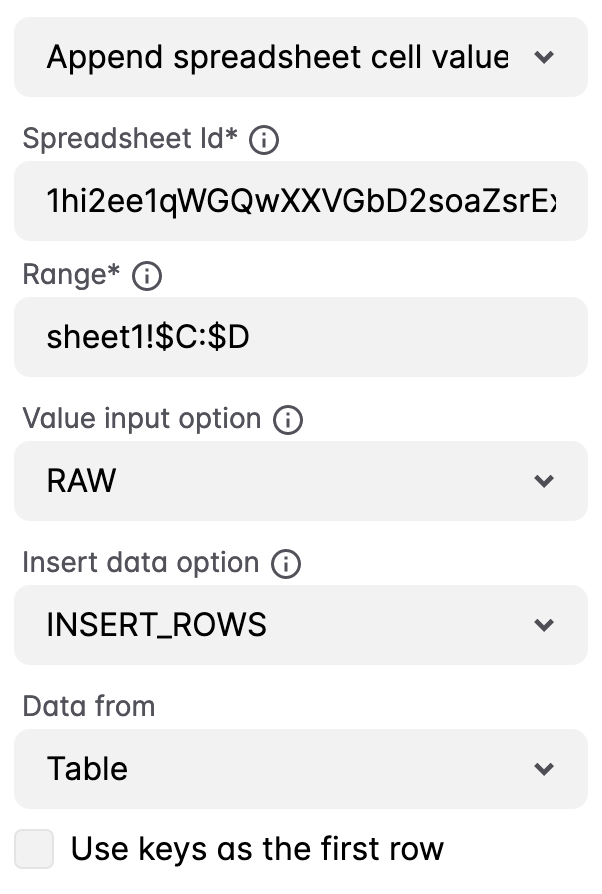Click the Data from label

(88, 706)
